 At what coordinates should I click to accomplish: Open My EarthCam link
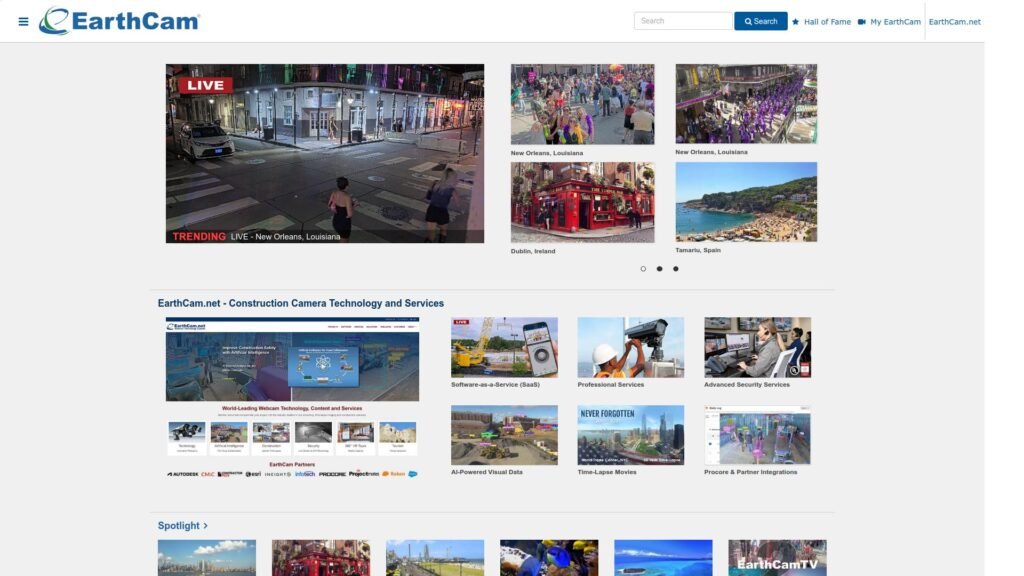click(895, 22)
